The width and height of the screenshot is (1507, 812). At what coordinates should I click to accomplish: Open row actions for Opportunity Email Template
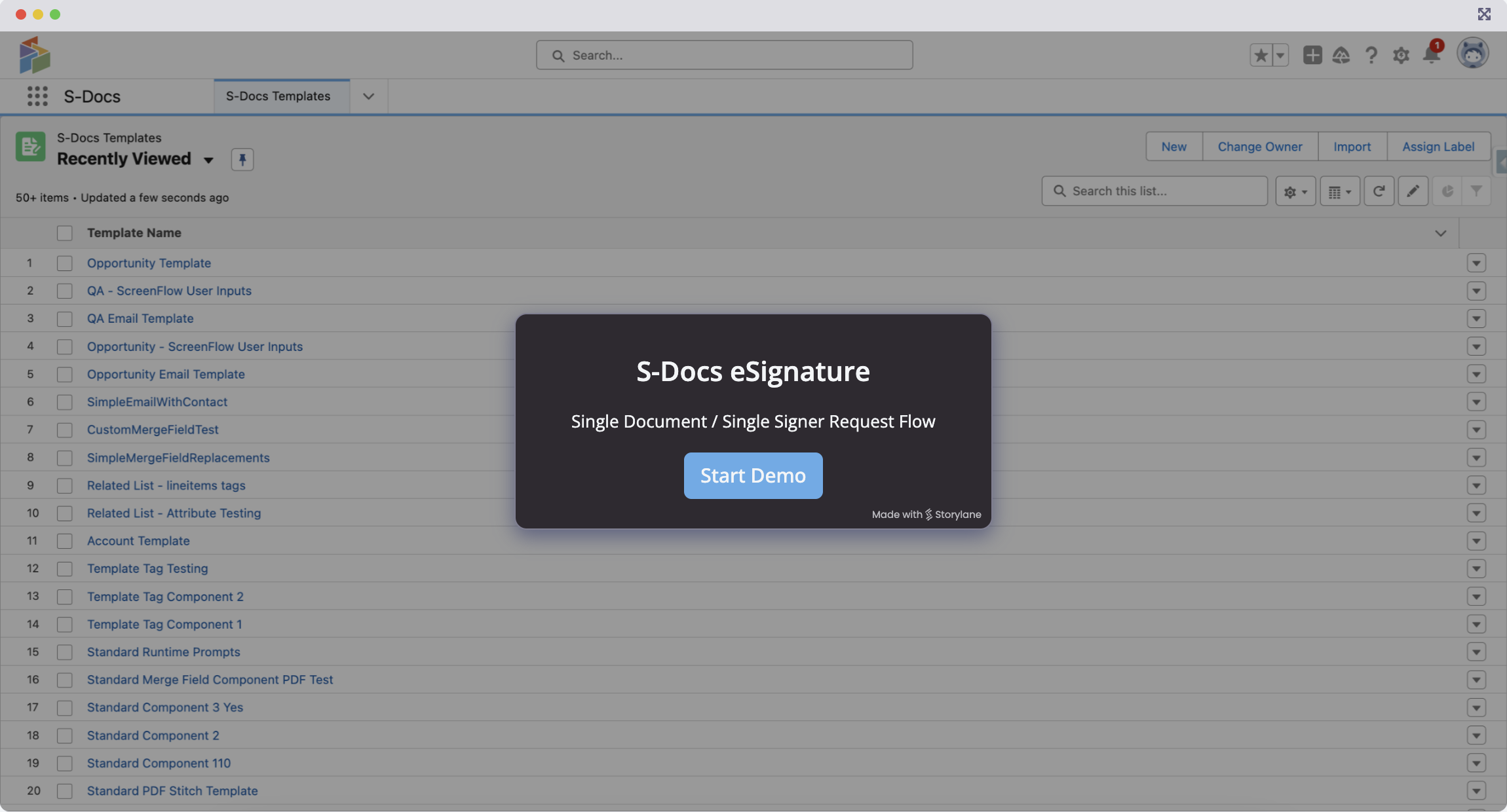point(1476,375)
